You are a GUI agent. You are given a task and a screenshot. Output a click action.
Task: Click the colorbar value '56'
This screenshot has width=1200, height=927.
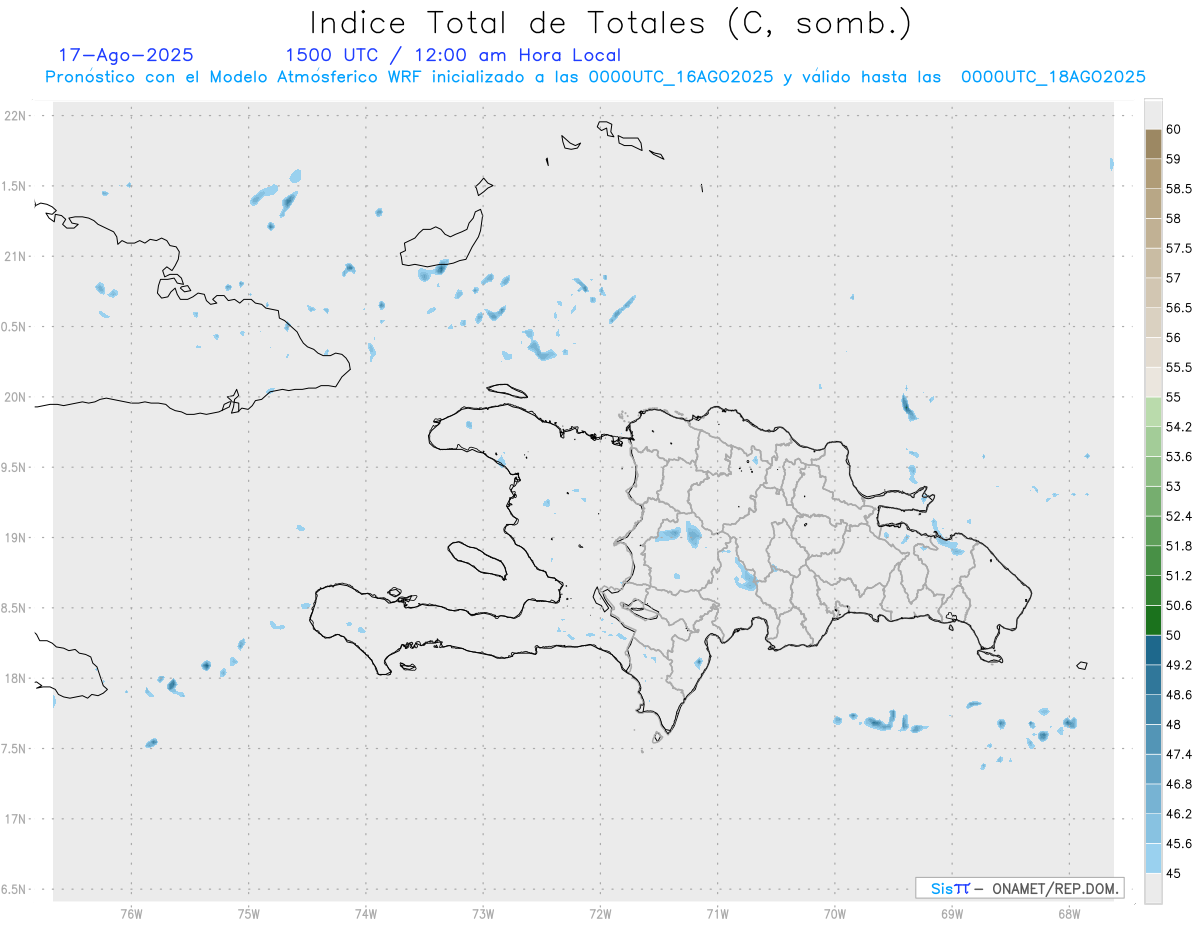[1172, 338]
